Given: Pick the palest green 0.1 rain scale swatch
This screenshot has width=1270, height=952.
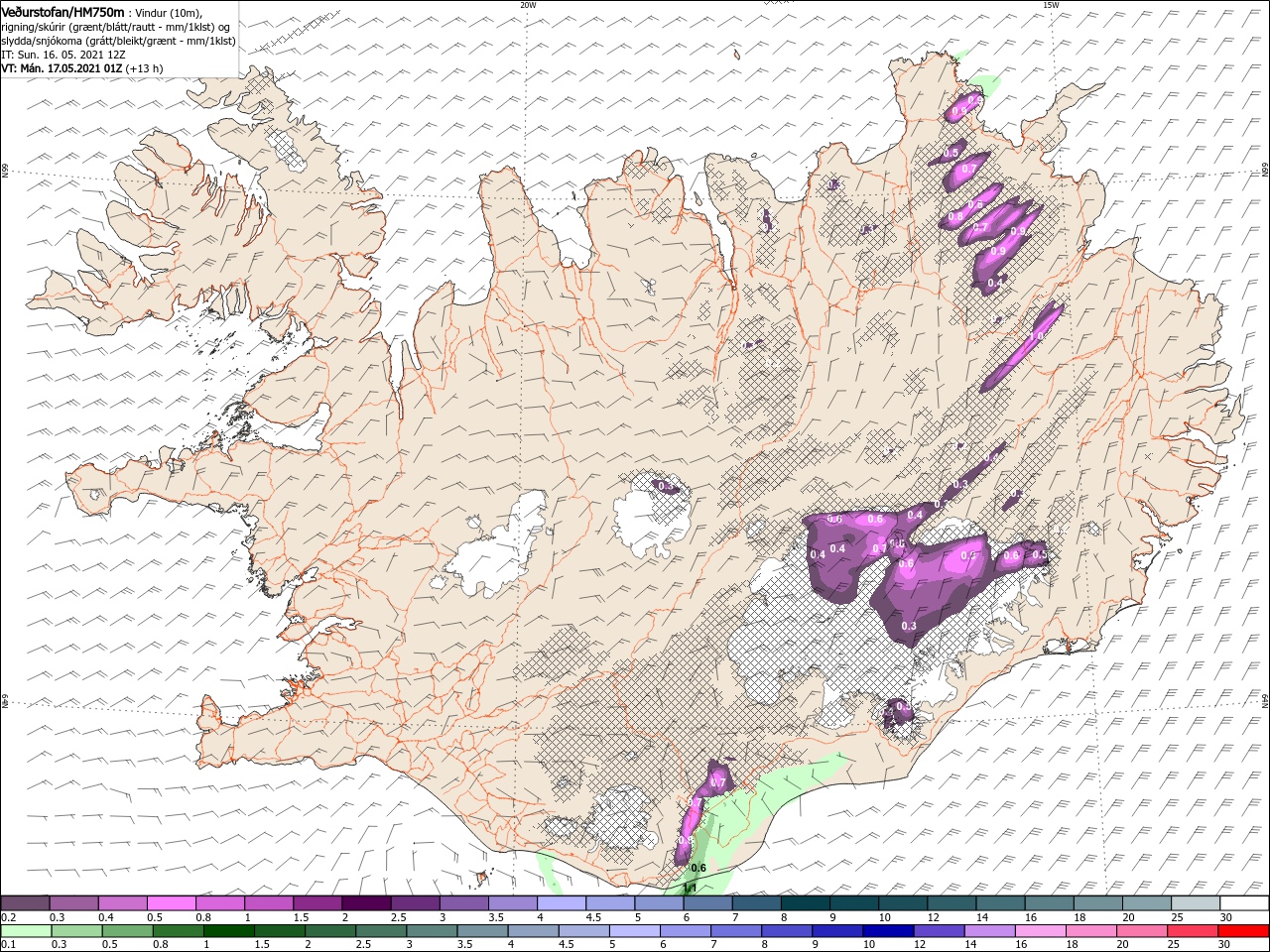Looking at the screenshot, I should tap(26, 931).
